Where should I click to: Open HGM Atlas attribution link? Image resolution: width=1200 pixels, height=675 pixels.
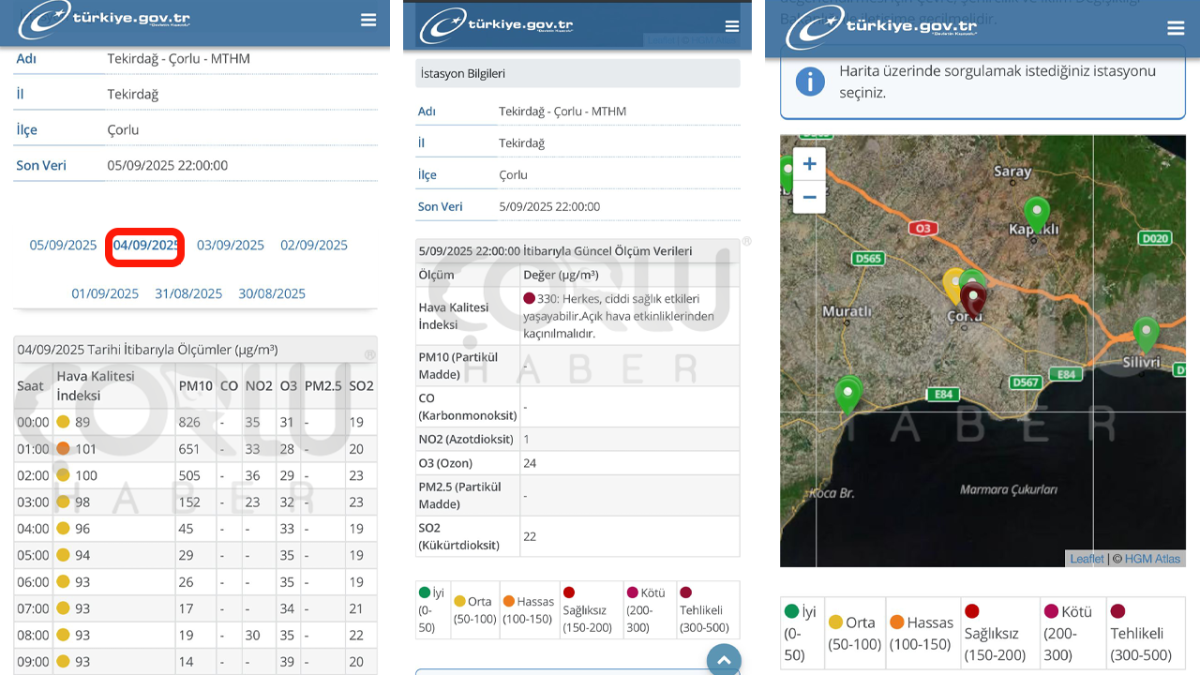1152,559
